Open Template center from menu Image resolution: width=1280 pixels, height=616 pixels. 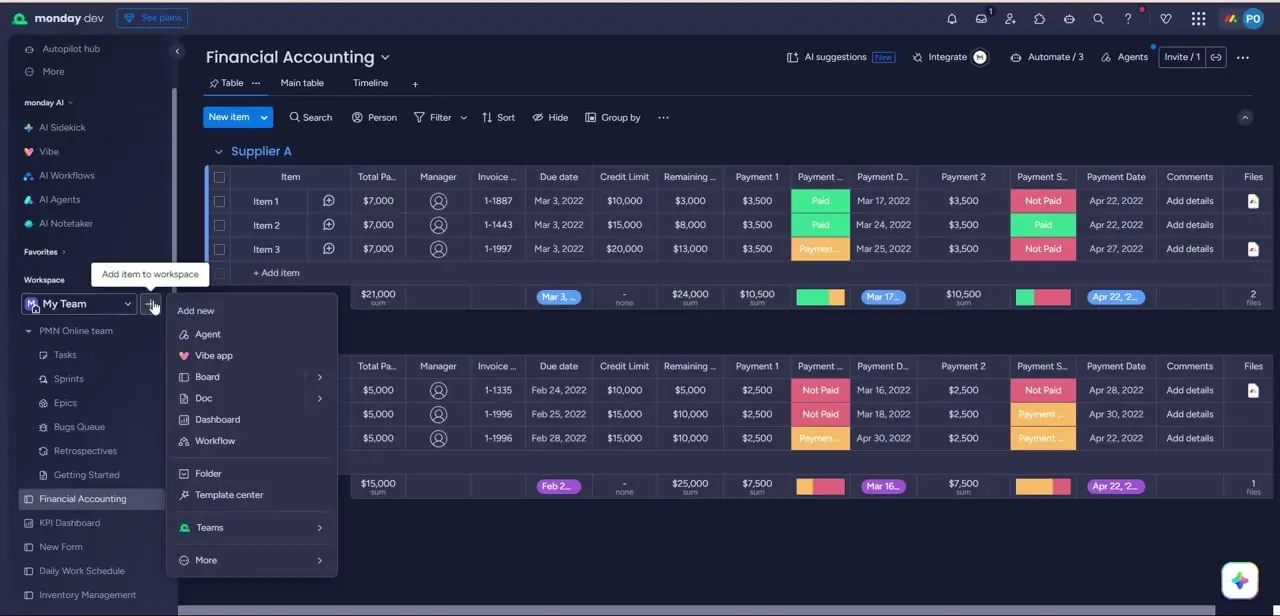[251, 495]
